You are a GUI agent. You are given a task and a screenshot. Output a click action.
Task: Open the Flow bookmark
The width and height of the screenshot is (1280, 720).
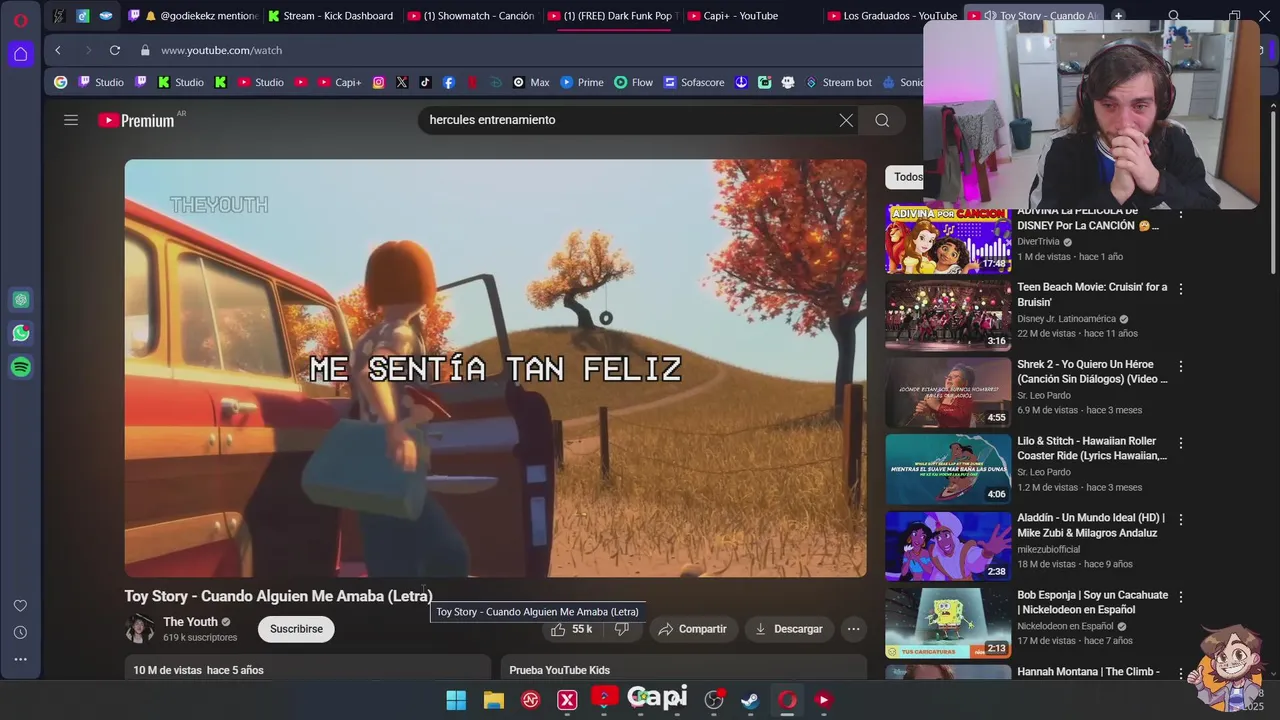click(x=634, y=82)
